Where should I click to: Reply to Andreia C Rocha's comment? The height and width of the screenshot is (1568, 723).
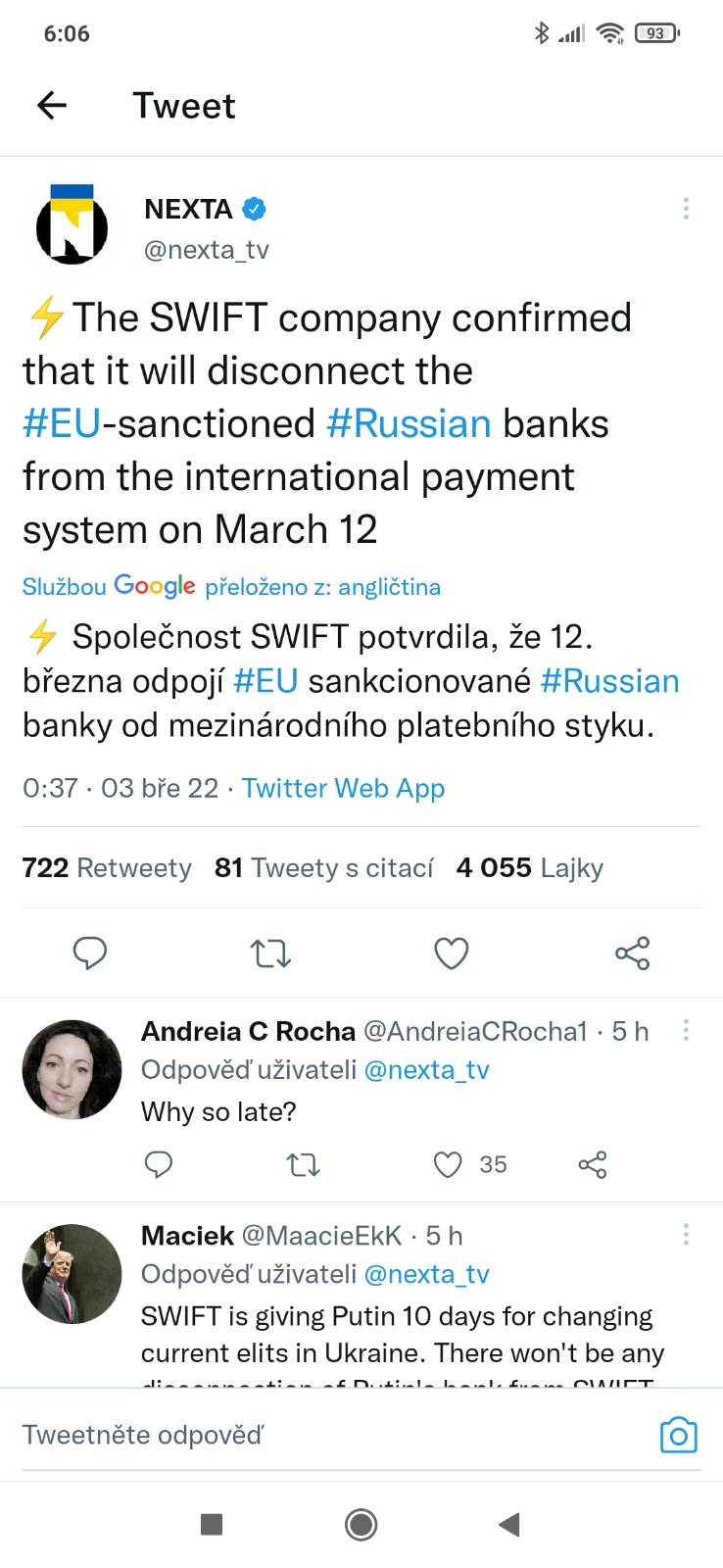click(x=159, y=1164)
